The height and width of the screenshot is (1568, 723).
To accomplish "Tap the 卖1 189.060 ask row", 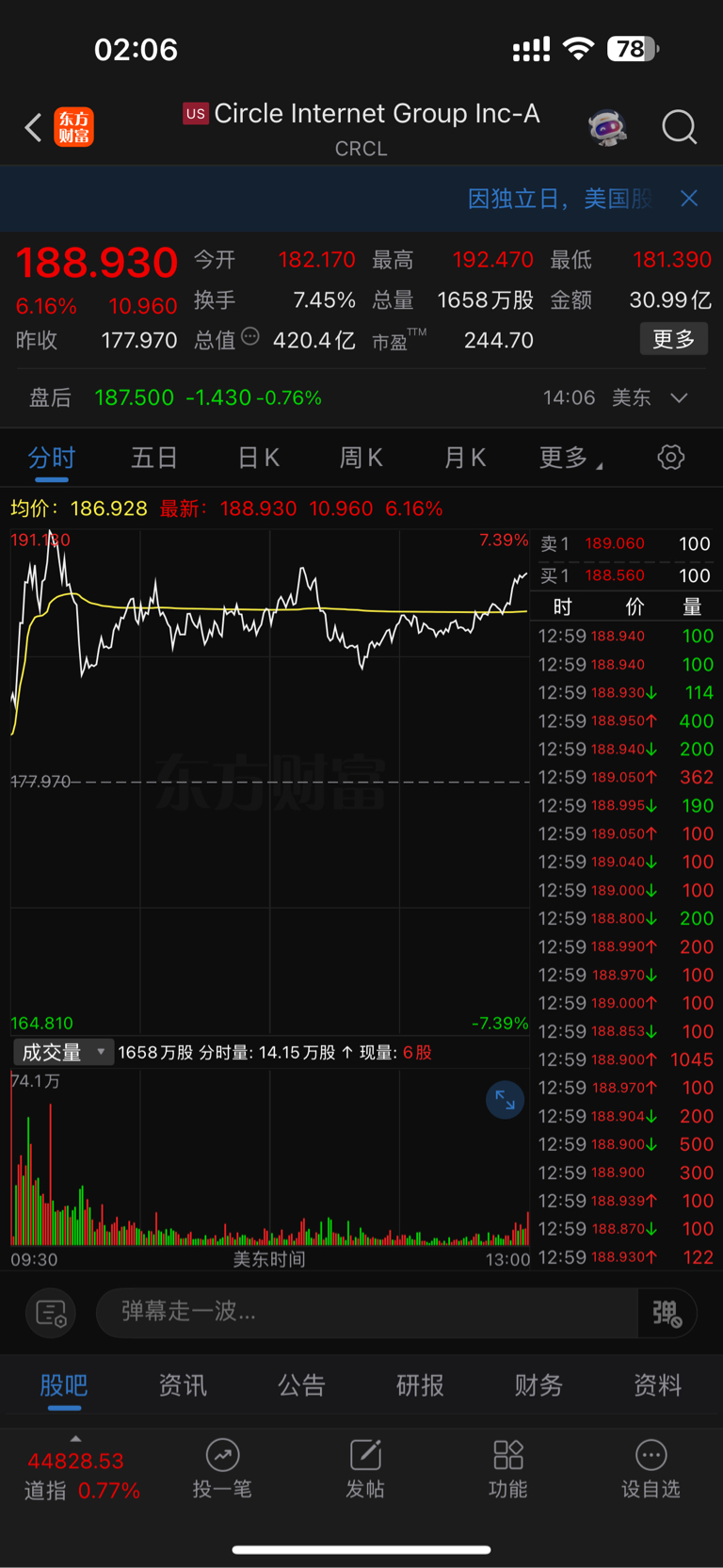I will tap(626, 544).
